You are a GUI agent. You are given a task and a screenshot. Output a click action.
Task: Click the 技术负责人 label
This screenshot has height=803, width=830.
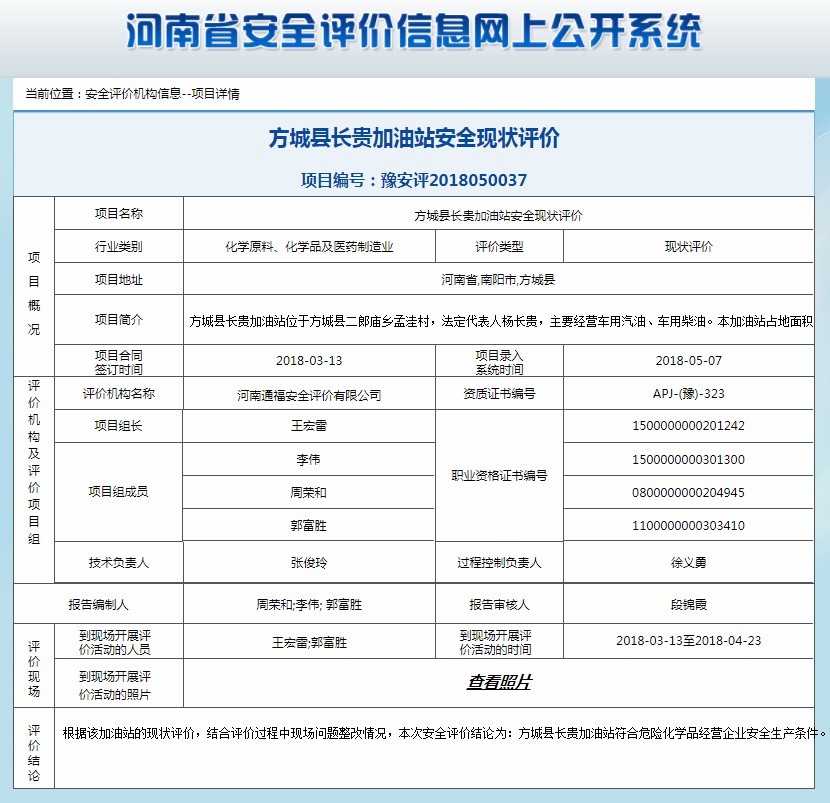(x=119, y=563)
